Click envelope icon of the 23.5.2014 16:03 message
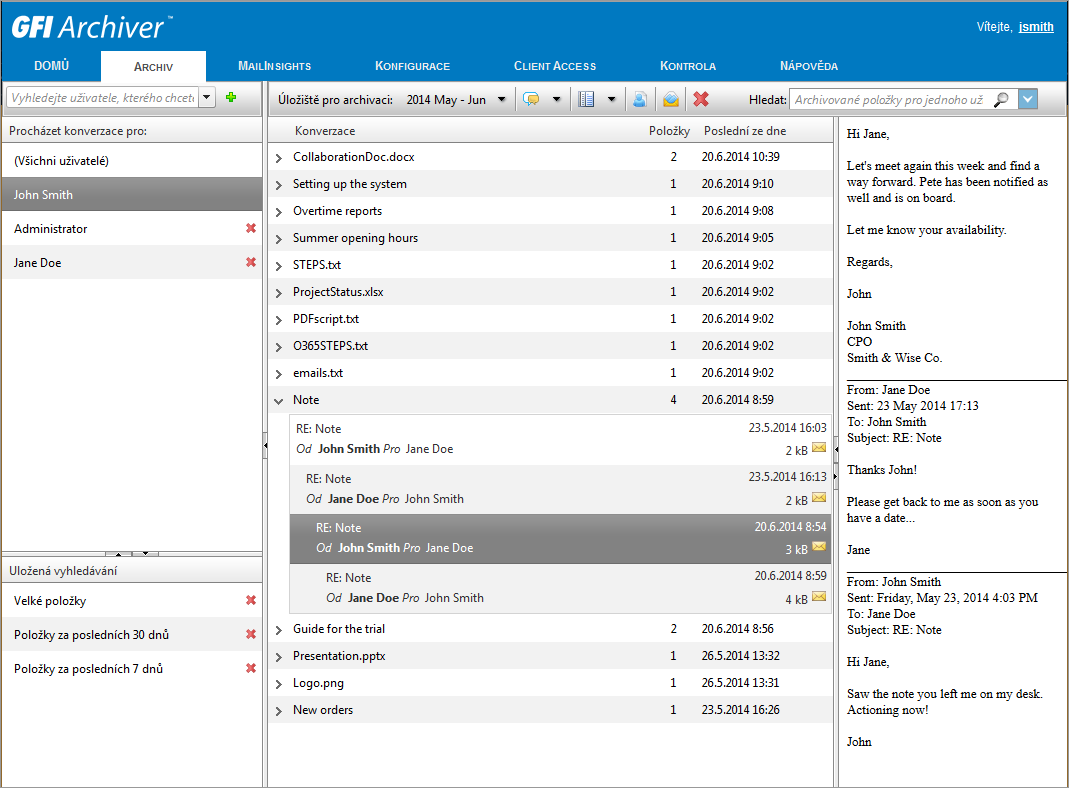 tap(819, 449)
